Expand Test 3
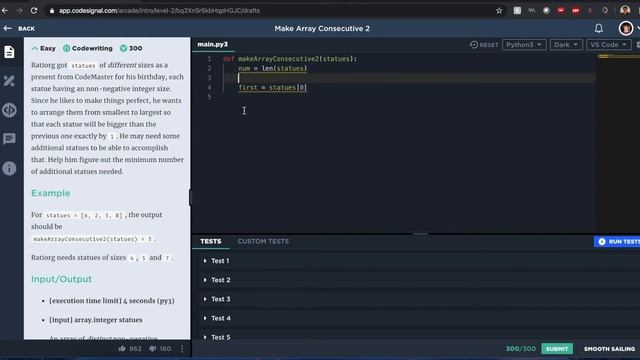The height and width of the screenshot is (360, 640). [x=217, y=299]
